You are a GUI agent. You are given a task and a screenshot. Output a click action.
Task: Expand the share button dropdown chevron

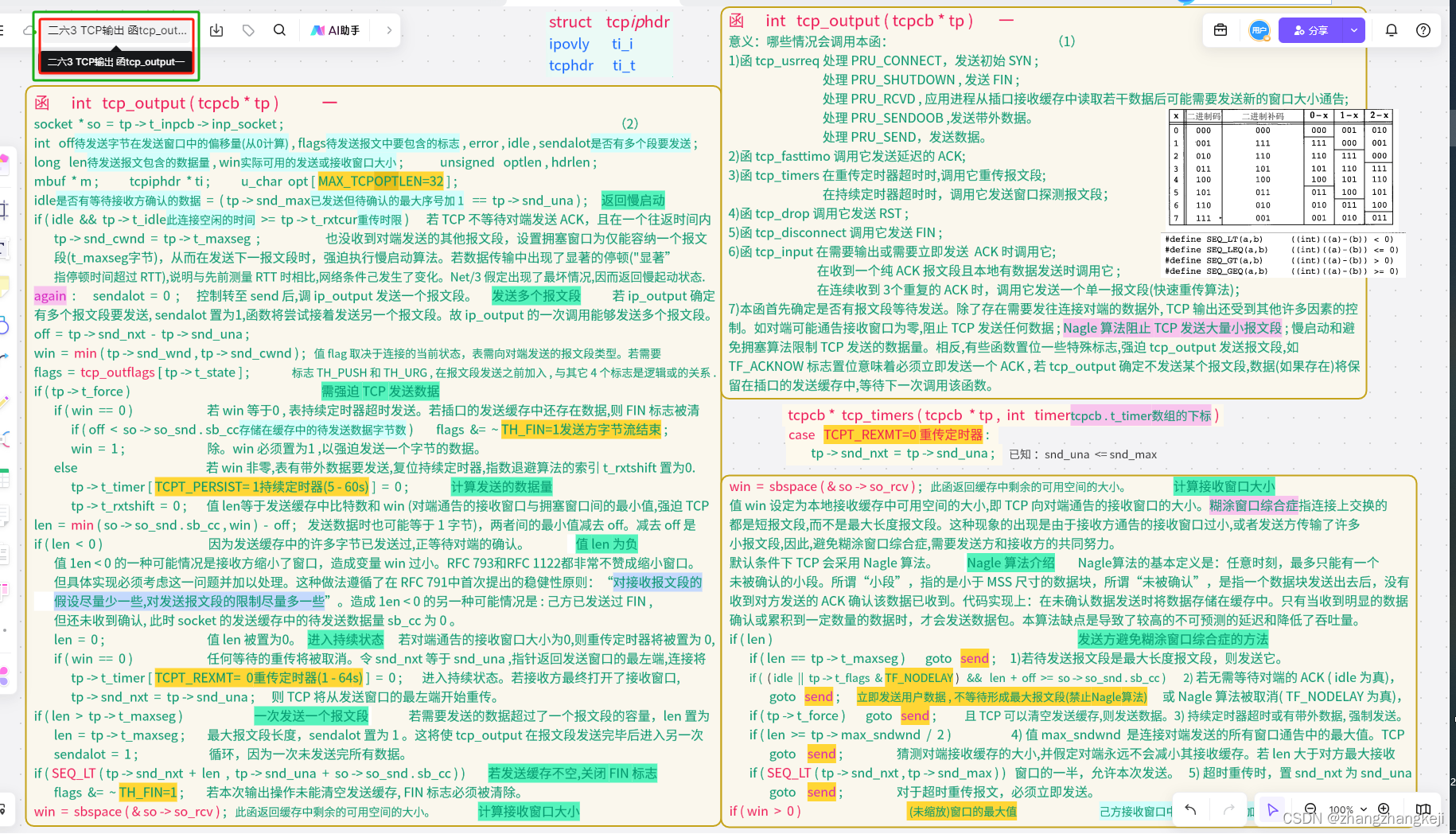tap(1353, 29)
